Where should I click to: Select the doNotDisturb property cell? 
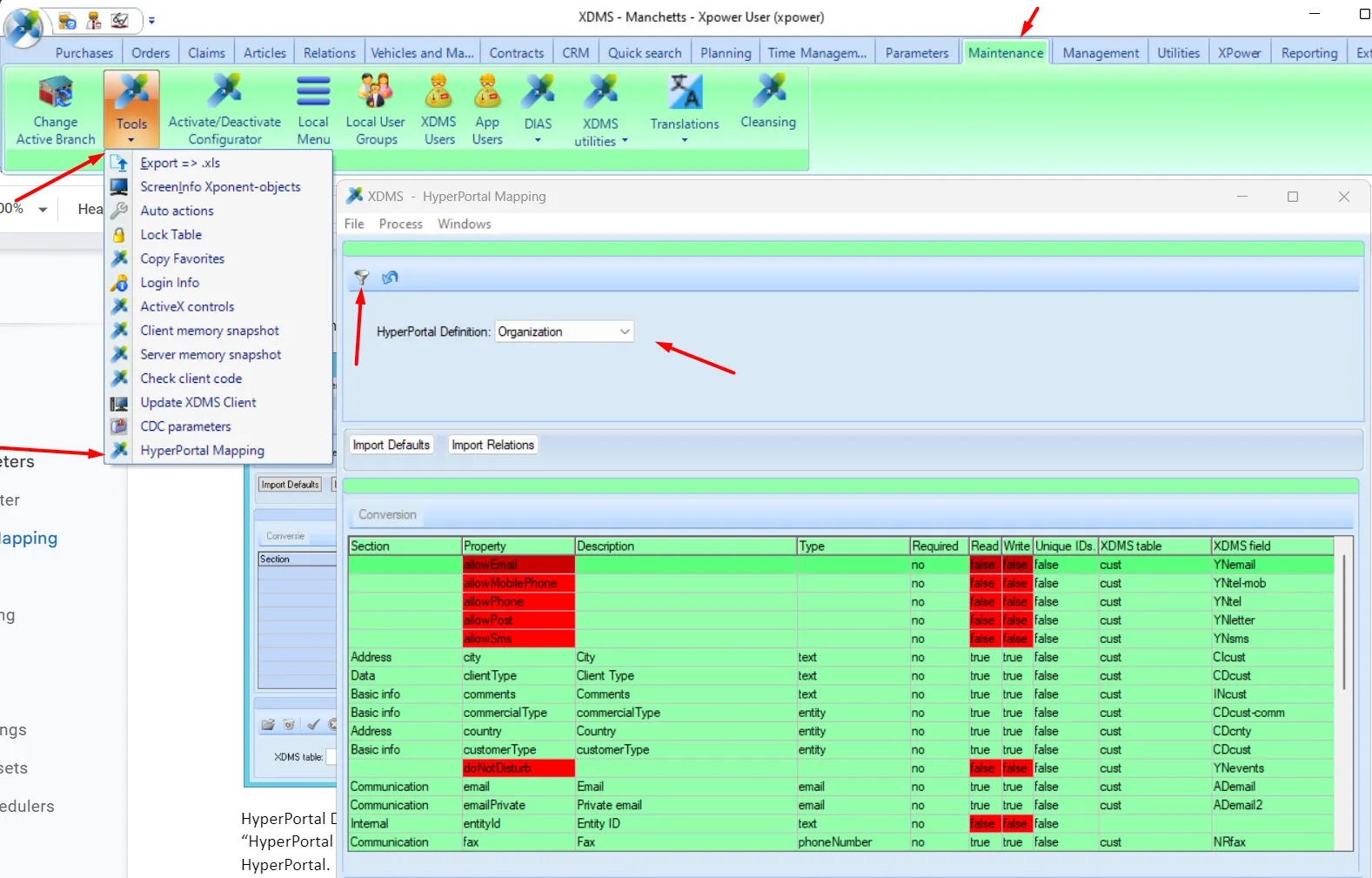519,768
